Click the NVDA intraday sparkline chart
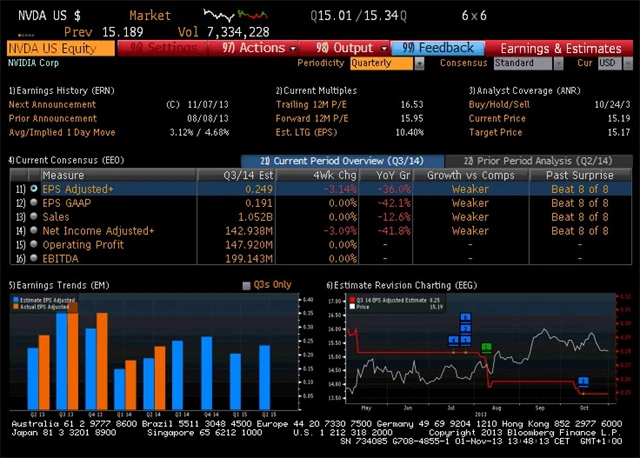The height and width of the screenshot is (458, 640). 236,16
